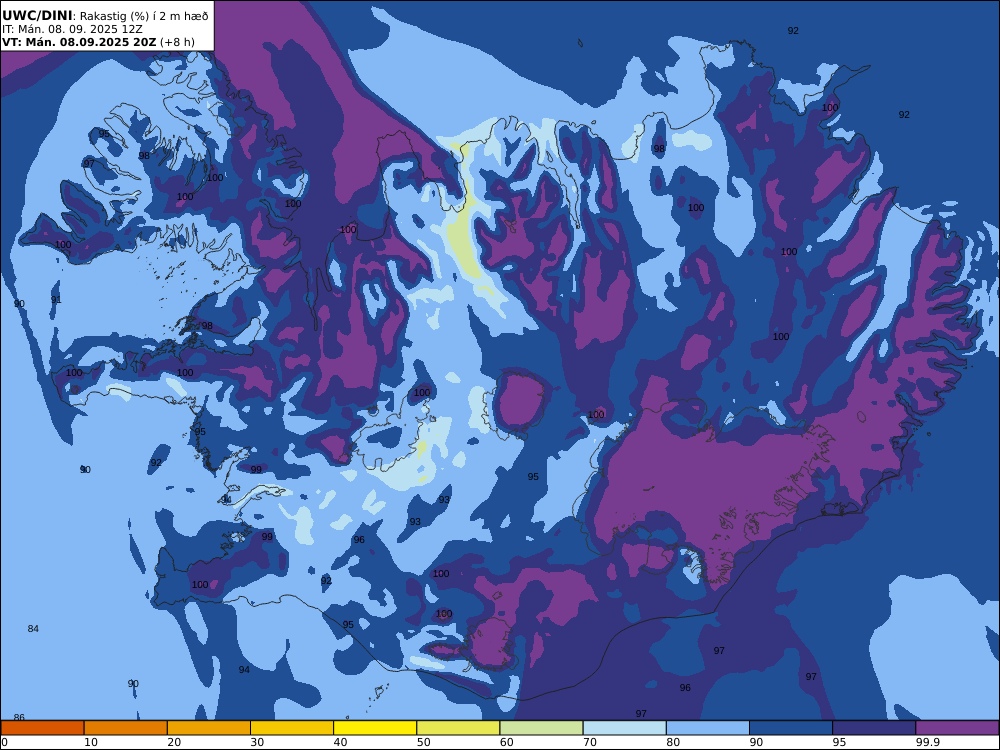The image size is (1000, 750).
Task: Click the '86' humidity value on the map
Action: pos(19,717)
